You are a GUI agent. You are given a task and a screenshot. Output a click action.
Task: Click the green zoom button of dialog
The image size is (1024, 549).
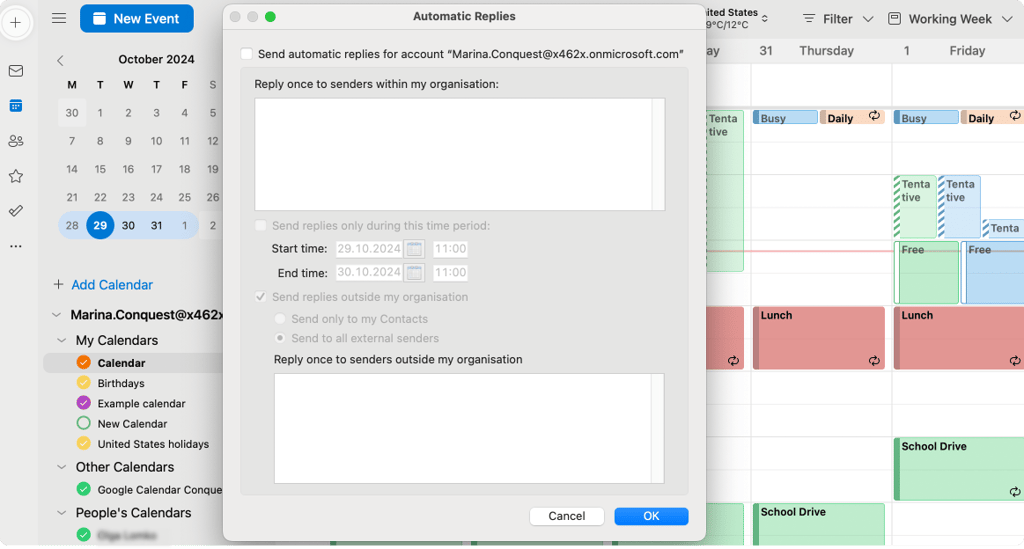[270, 16]
